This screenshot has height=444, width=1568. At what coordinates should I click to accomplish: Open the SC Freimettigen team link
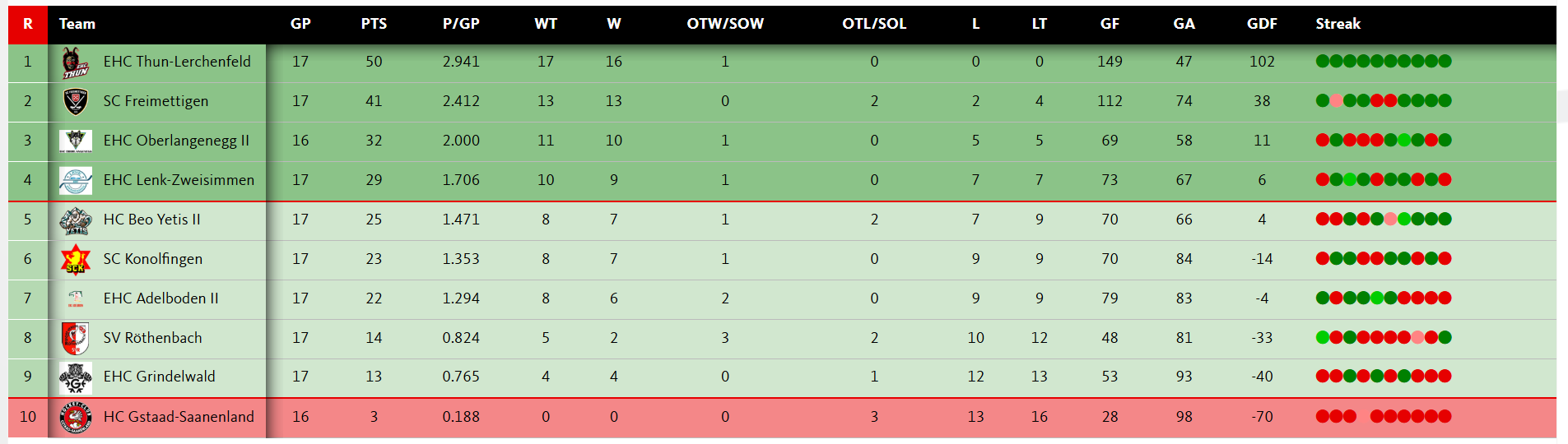pos(156,101)
